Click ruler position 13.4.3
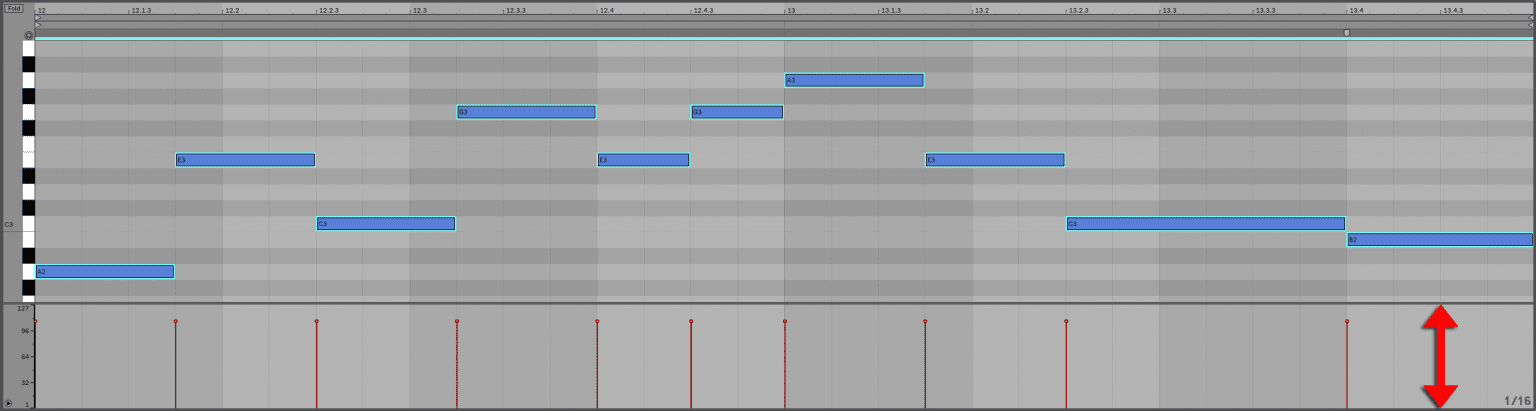Screen dimensions: 1536x411 [x=1453, y=10]
